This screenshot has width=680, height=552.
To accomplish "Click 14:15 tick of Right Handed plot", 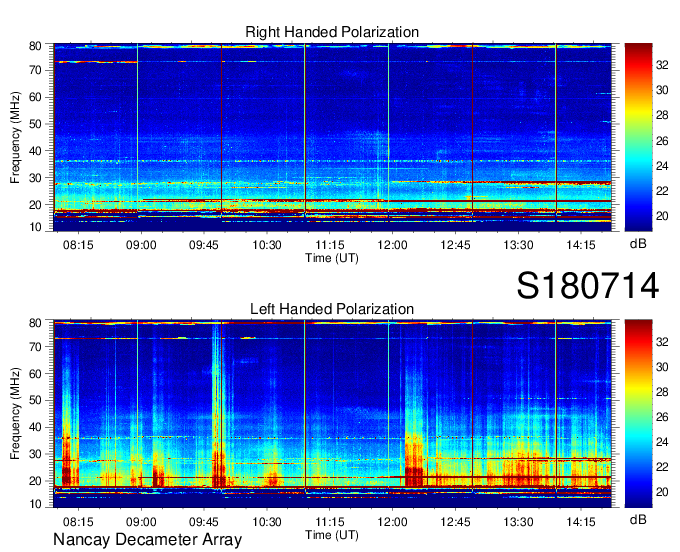I will click(x=581, y=245).
